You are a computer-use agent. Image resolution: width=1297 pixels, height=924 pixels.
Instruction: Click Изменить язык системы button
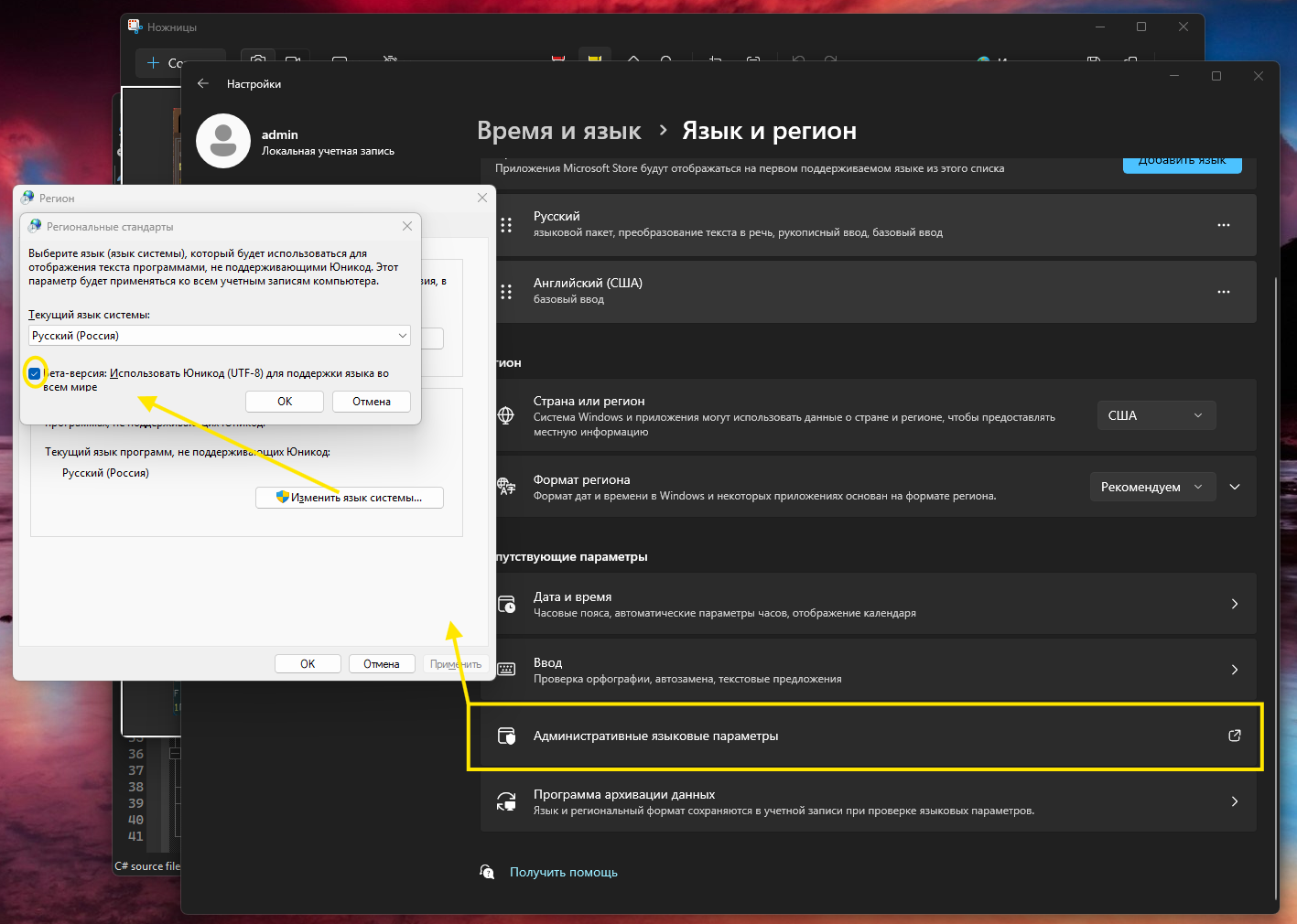point(350,498)
